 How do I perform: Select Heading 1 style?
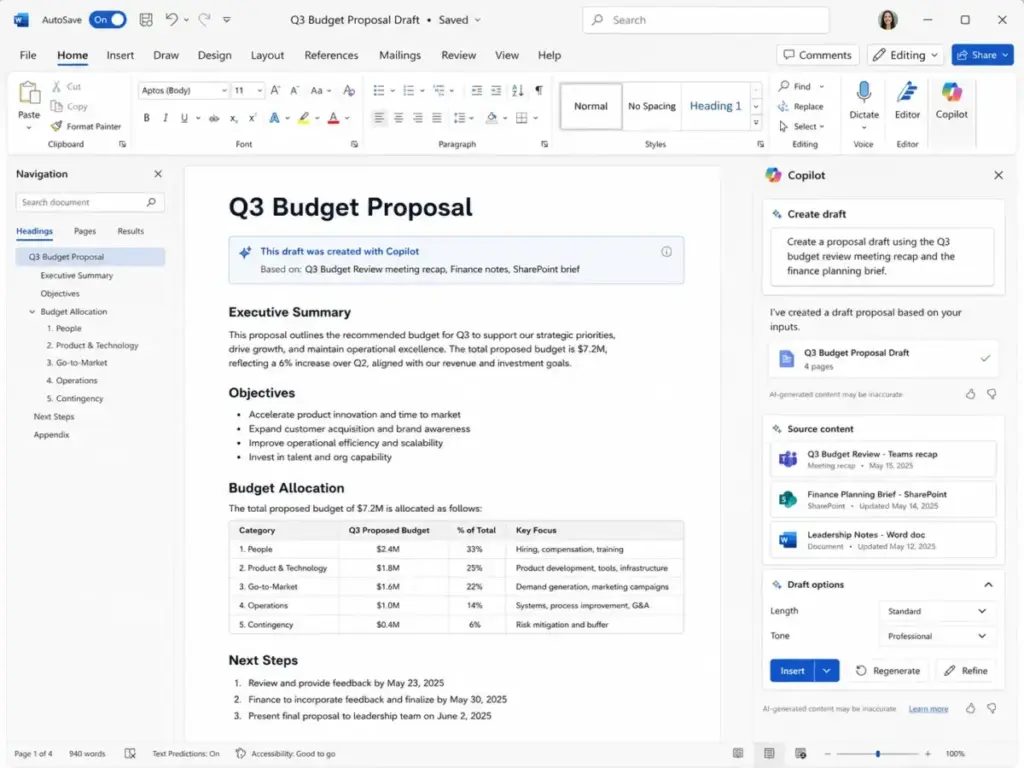[715, 106]
